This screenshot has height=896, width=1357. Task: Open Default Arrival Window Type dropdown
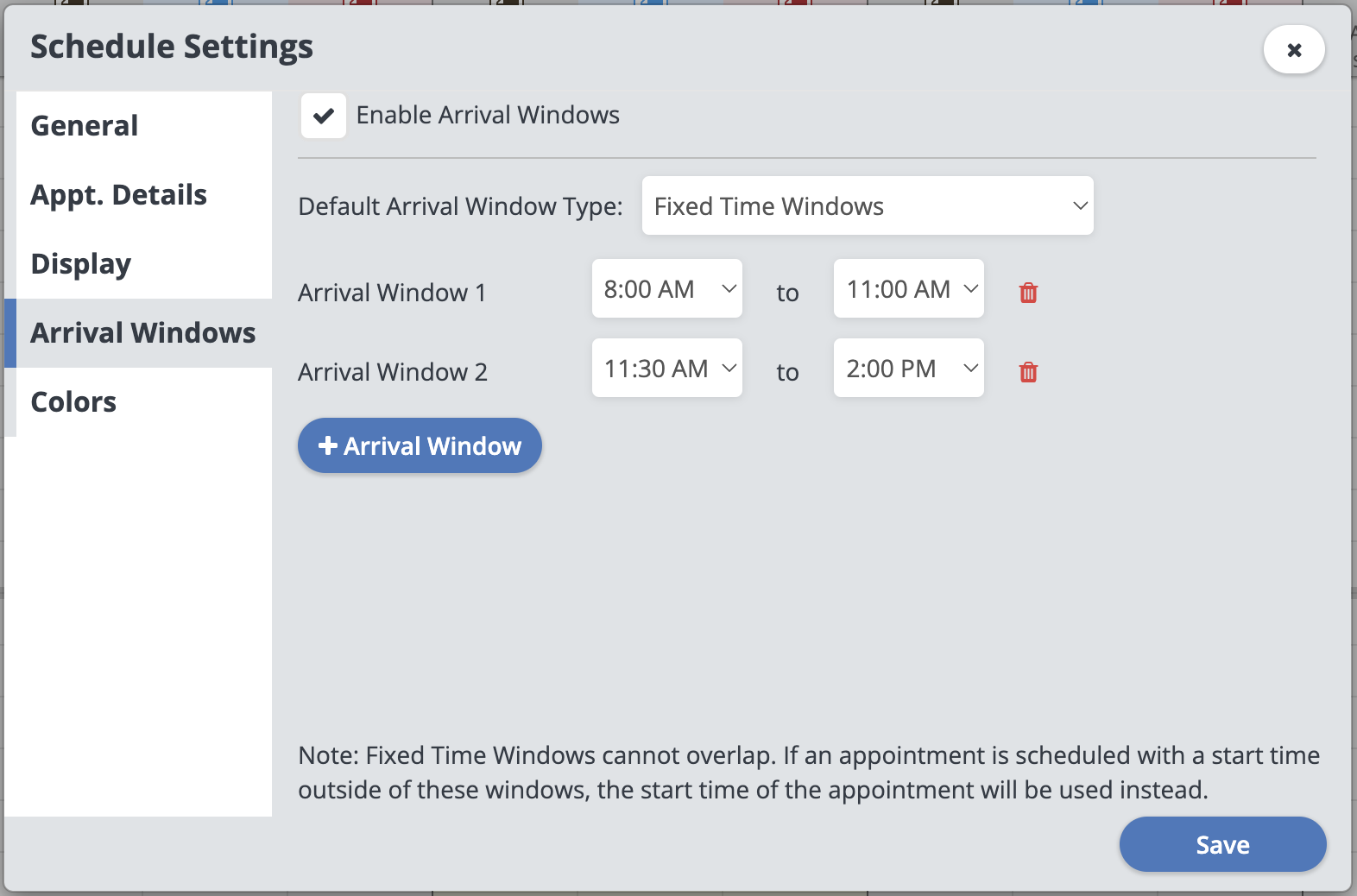tap(868, 206)
